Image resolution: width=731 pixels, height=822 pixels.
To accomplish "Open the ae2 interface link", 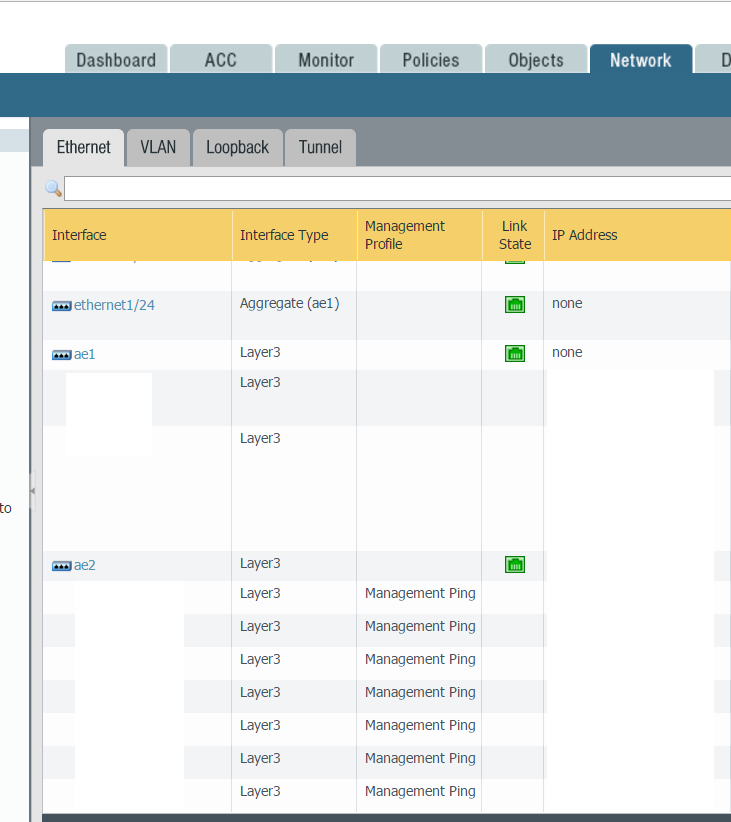I will point(85,565).
